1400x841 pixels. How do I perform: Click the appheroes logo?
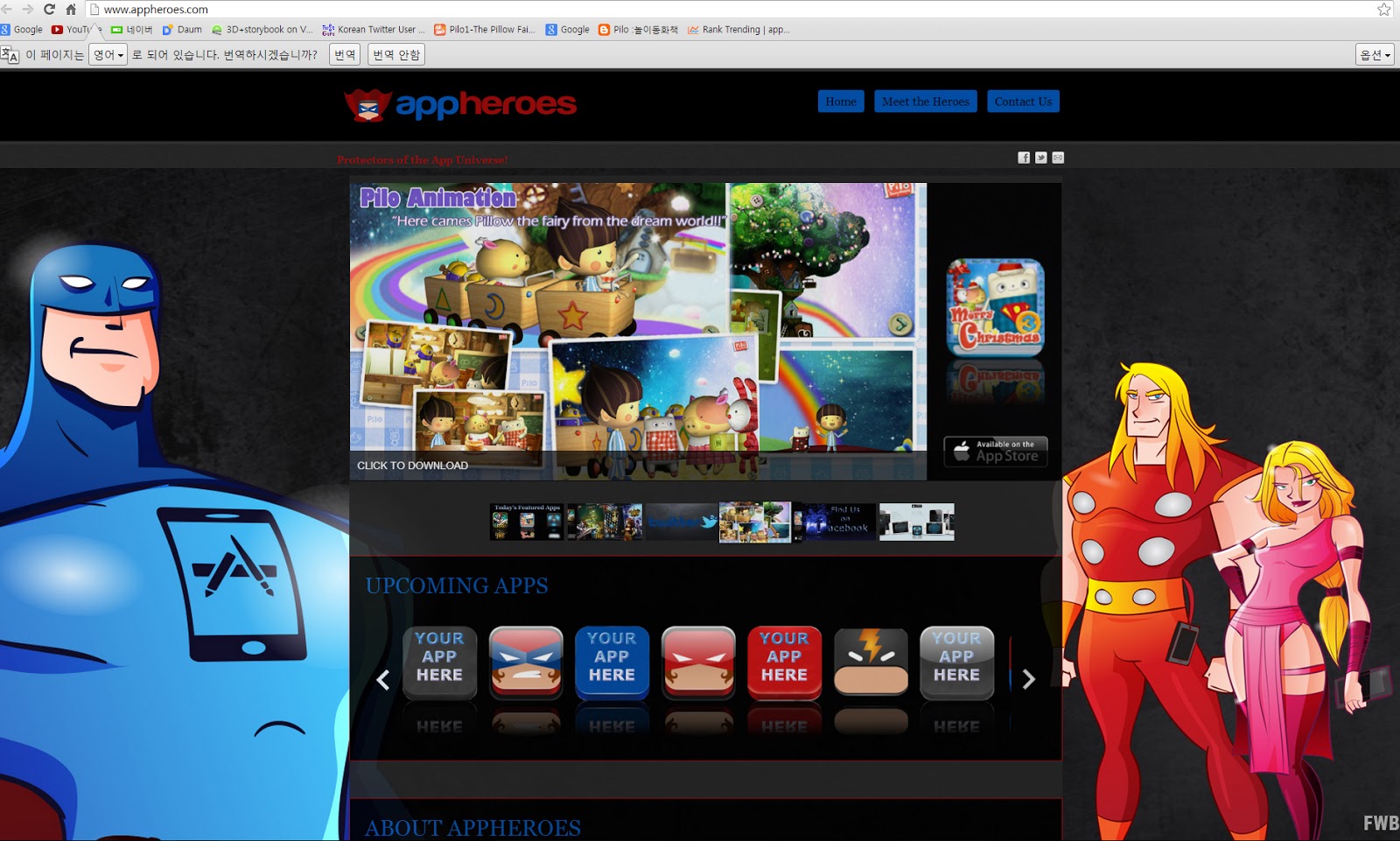460,104
